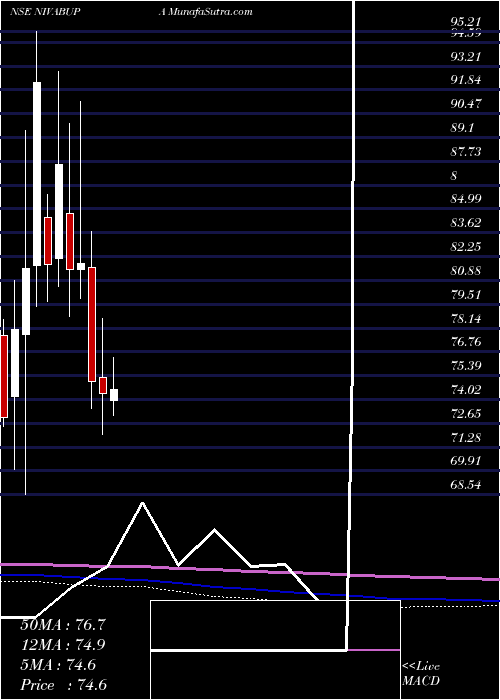Click the 69.91 price axis label
500x700 pixels.
[465, 461]
